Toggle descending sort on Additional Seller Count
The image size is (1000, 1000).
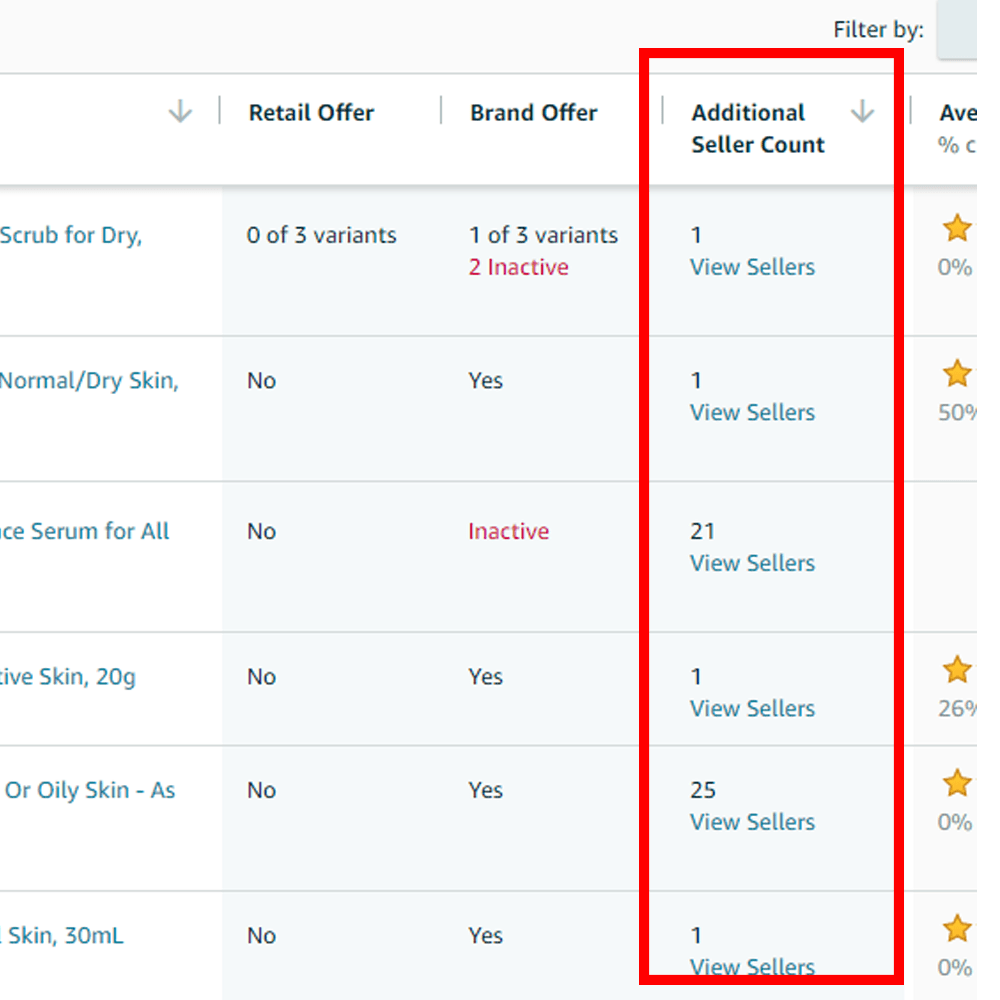861,112
